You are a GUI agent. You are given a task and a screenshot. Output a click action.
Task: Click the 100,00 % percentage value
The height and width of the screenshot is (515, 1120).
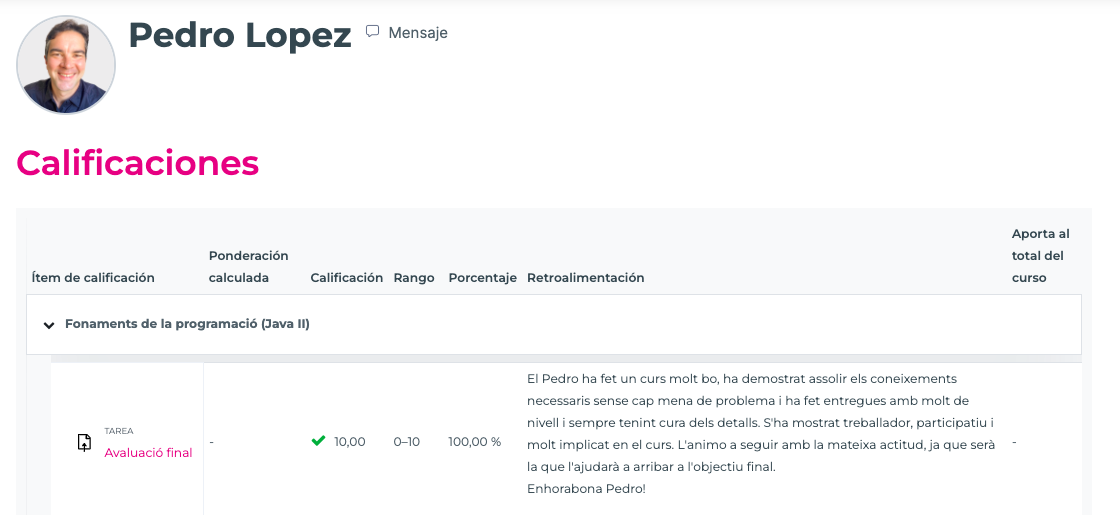474,442
